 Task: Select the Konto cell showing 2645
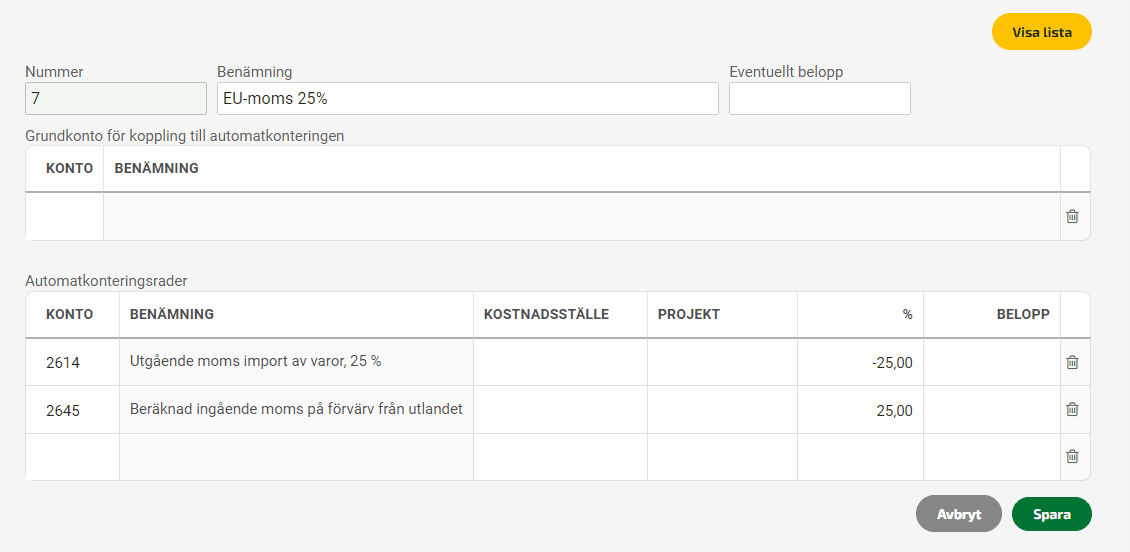[73, 409]
